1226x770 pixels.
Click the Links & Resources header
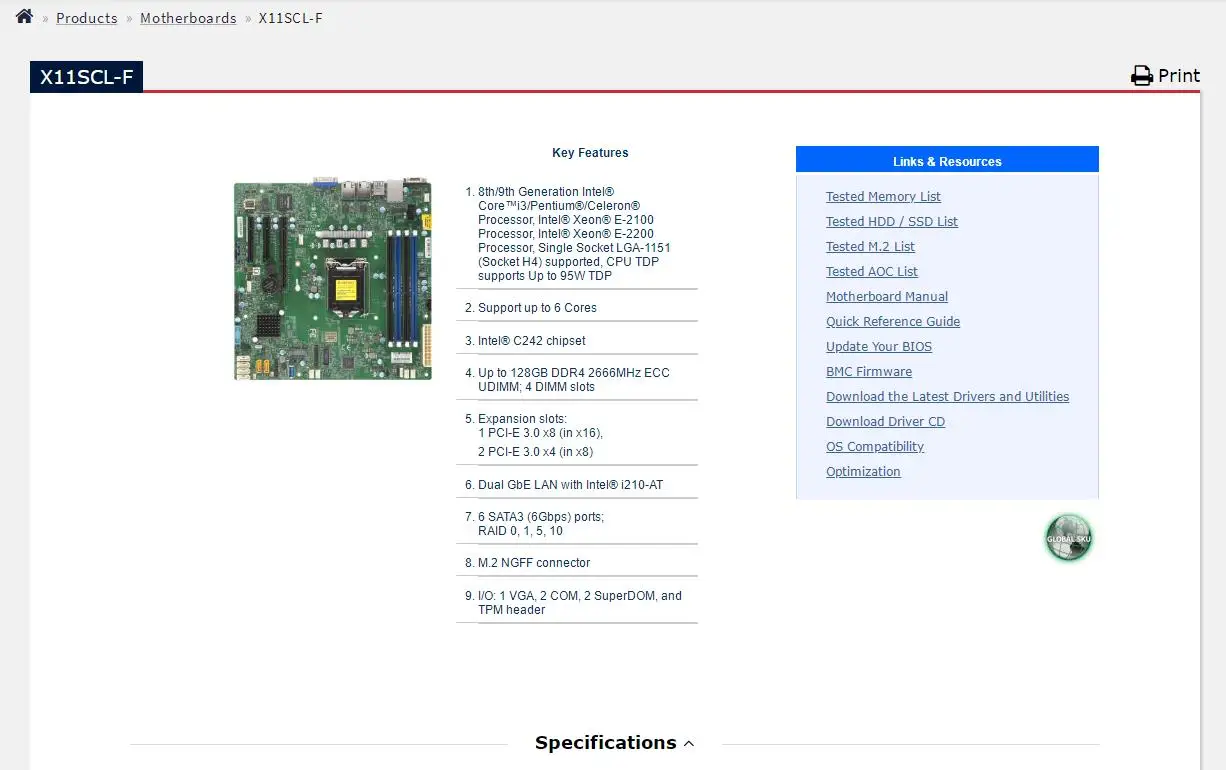pos(947,161)
